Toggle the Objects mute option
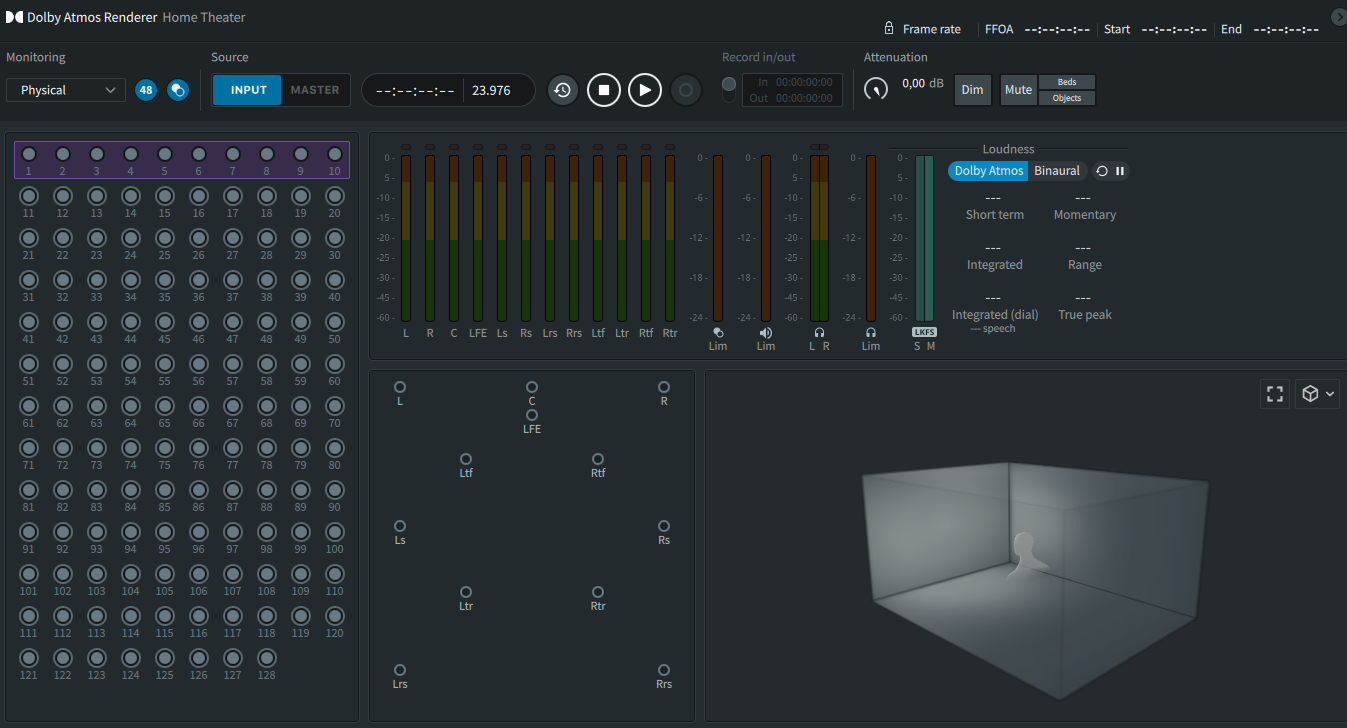This screenshot has height=728, width=1347. click(1067, 98)
